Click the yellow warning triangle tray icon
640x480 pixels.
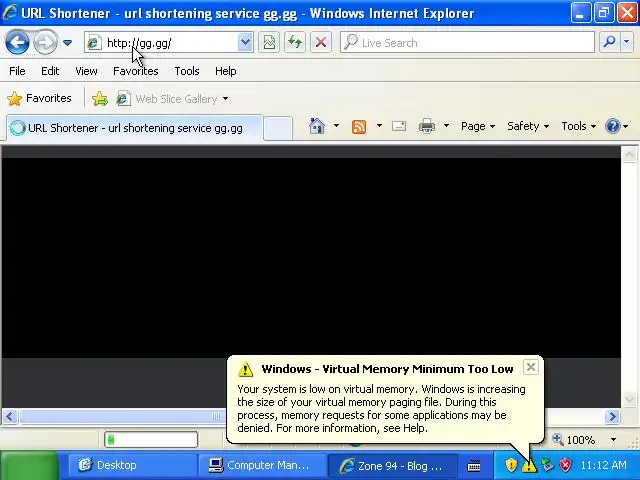point(529,465)
